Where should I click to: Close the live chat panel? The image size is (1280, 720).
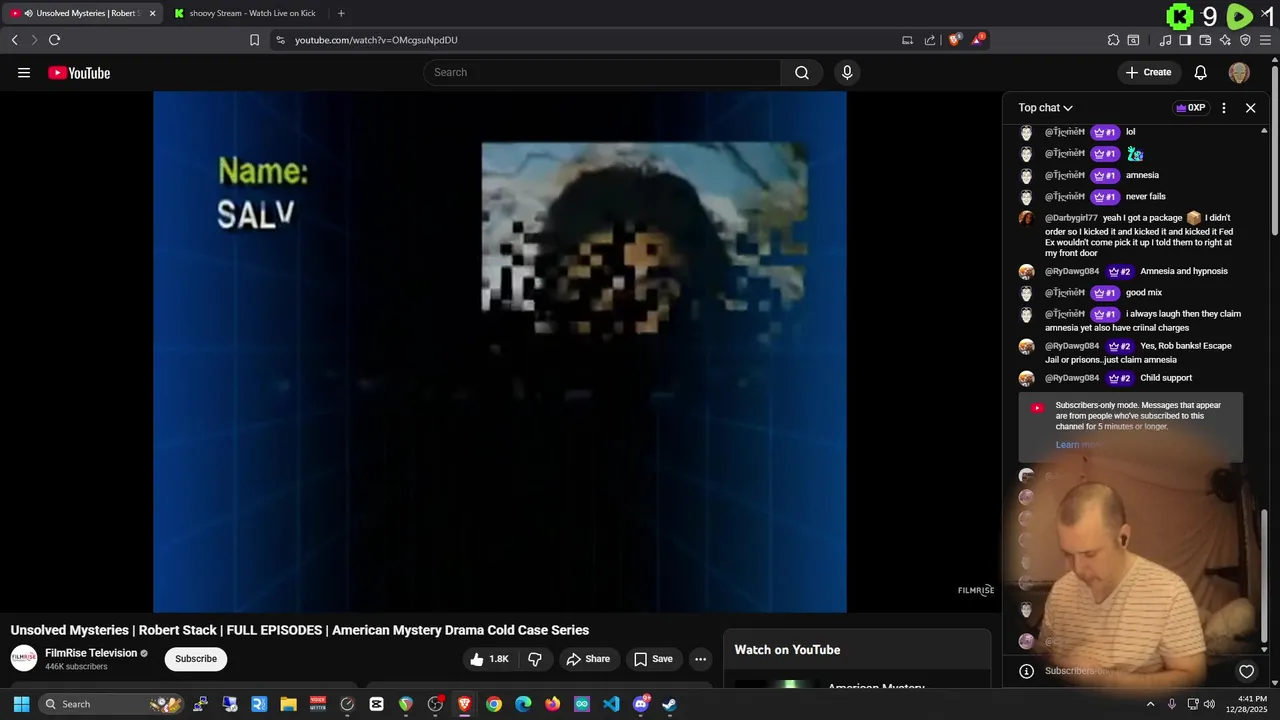[1250, 108]
